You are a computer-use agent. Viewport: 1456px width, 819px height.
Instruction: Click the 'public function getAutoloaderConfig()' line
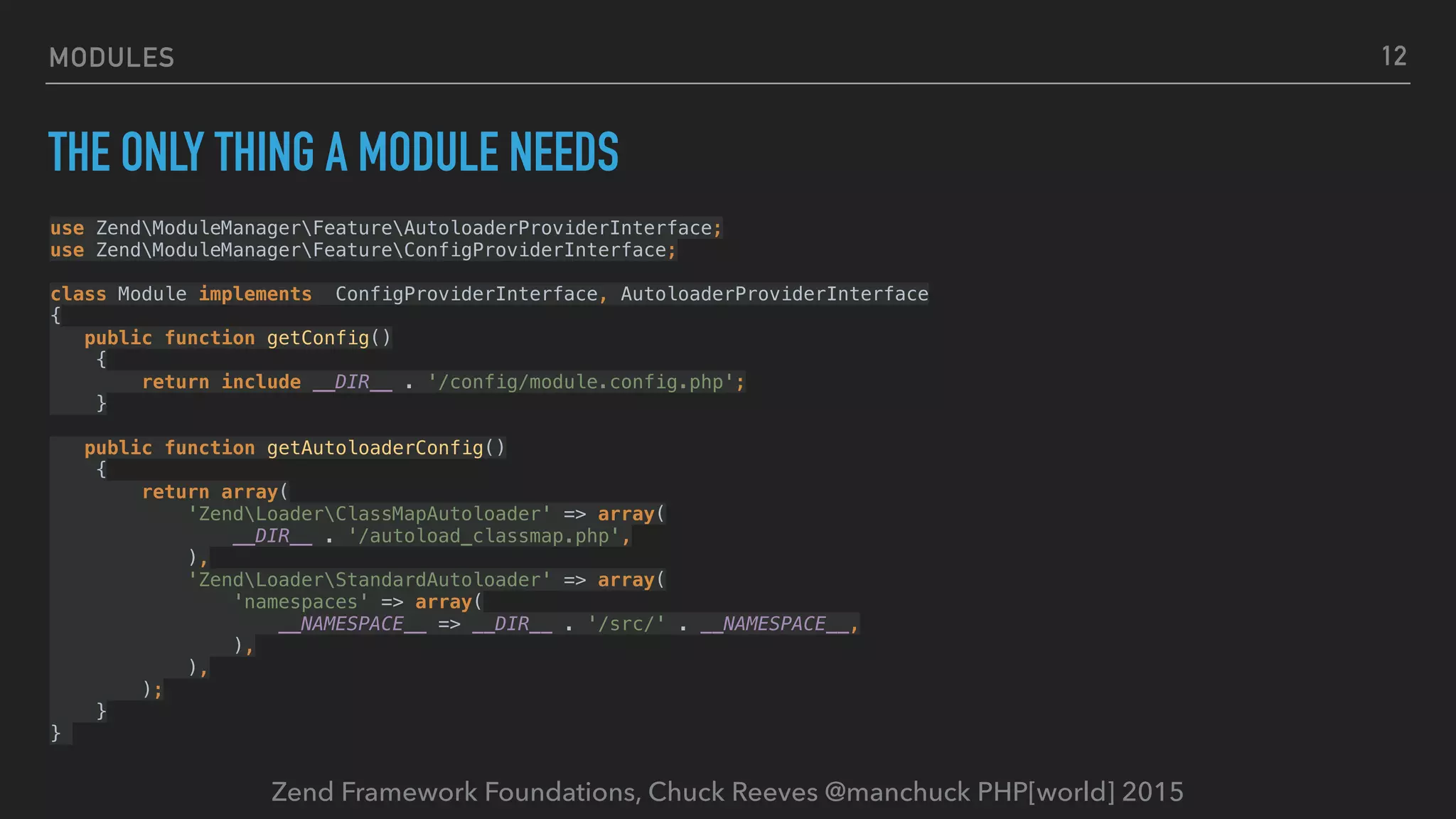pyautogui.click(x=294, y=448)
